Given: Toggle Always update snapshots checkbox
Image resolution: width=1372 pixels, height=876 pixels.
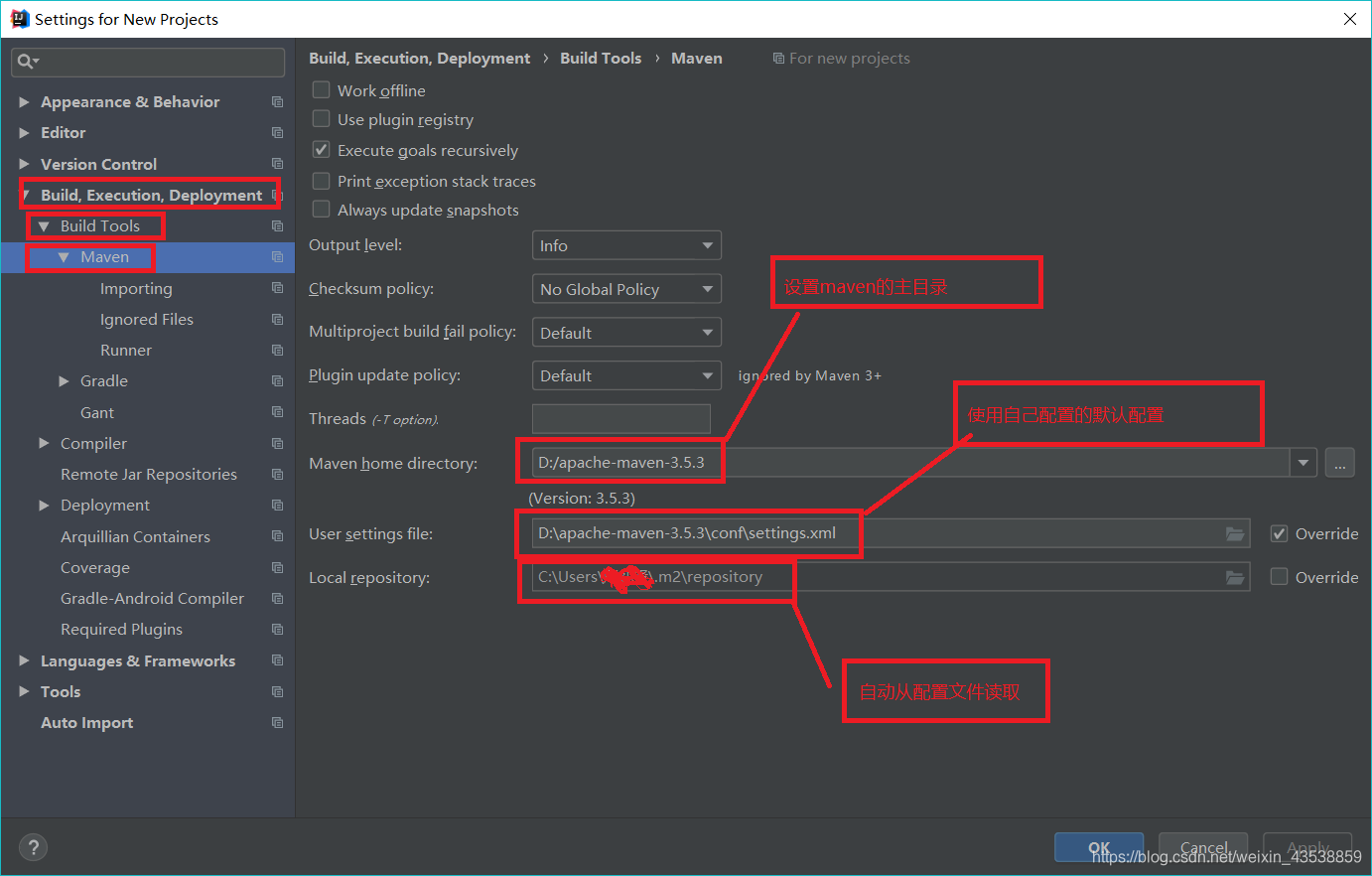Looking at the screenshot, I should [321, 210].
